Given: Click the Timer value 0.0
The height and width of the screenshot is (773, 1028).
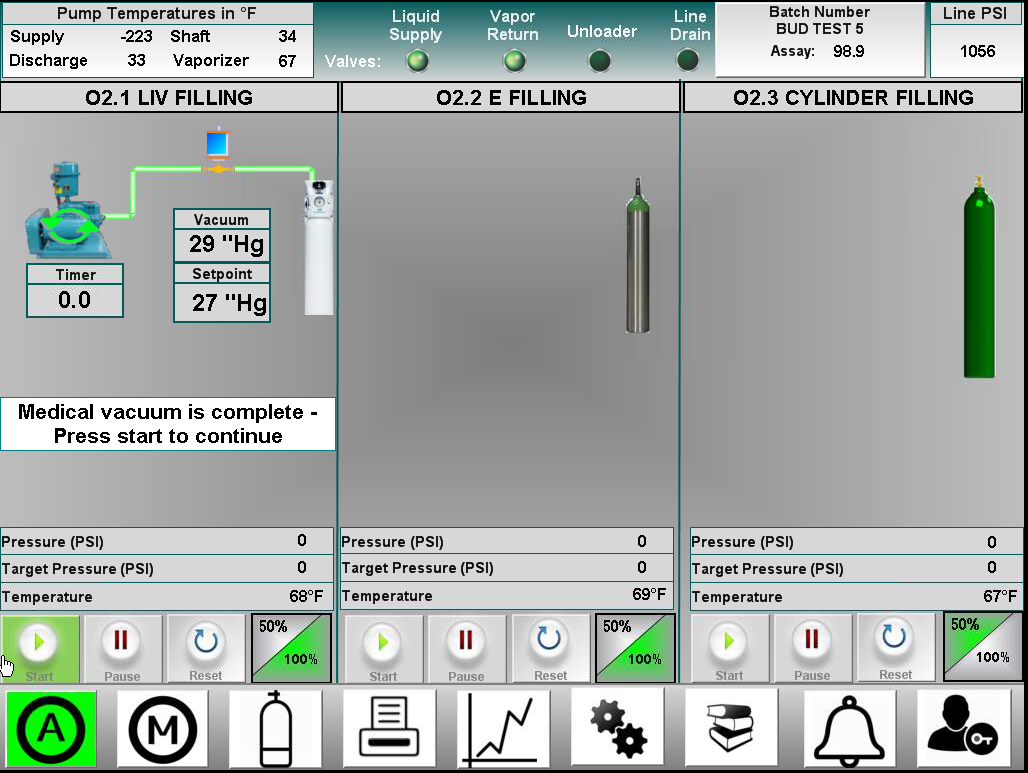Looking at the screenshot, I should pyautogui.click(x=75, y=300).
